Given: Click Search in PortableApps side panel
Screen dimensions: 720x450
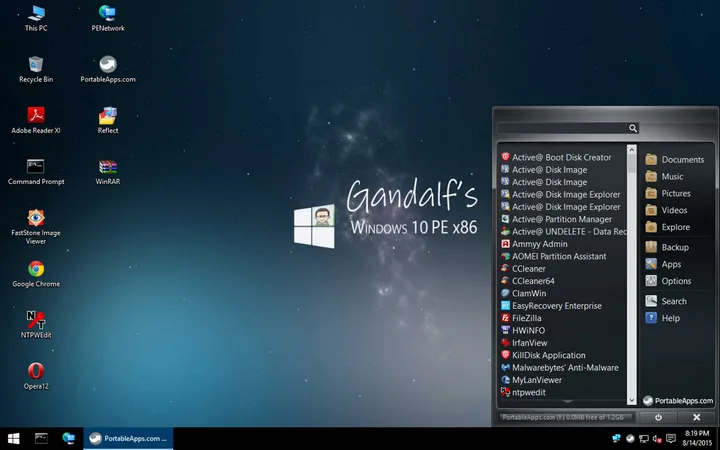Looking at the screenshot, I should (x=666, y=301).
